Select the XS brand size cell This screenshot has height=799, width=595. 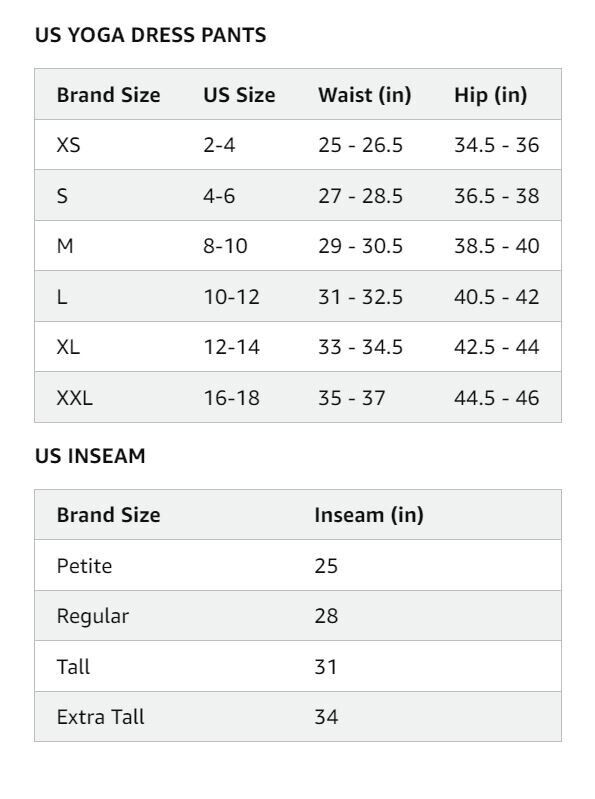click(68, 145)
